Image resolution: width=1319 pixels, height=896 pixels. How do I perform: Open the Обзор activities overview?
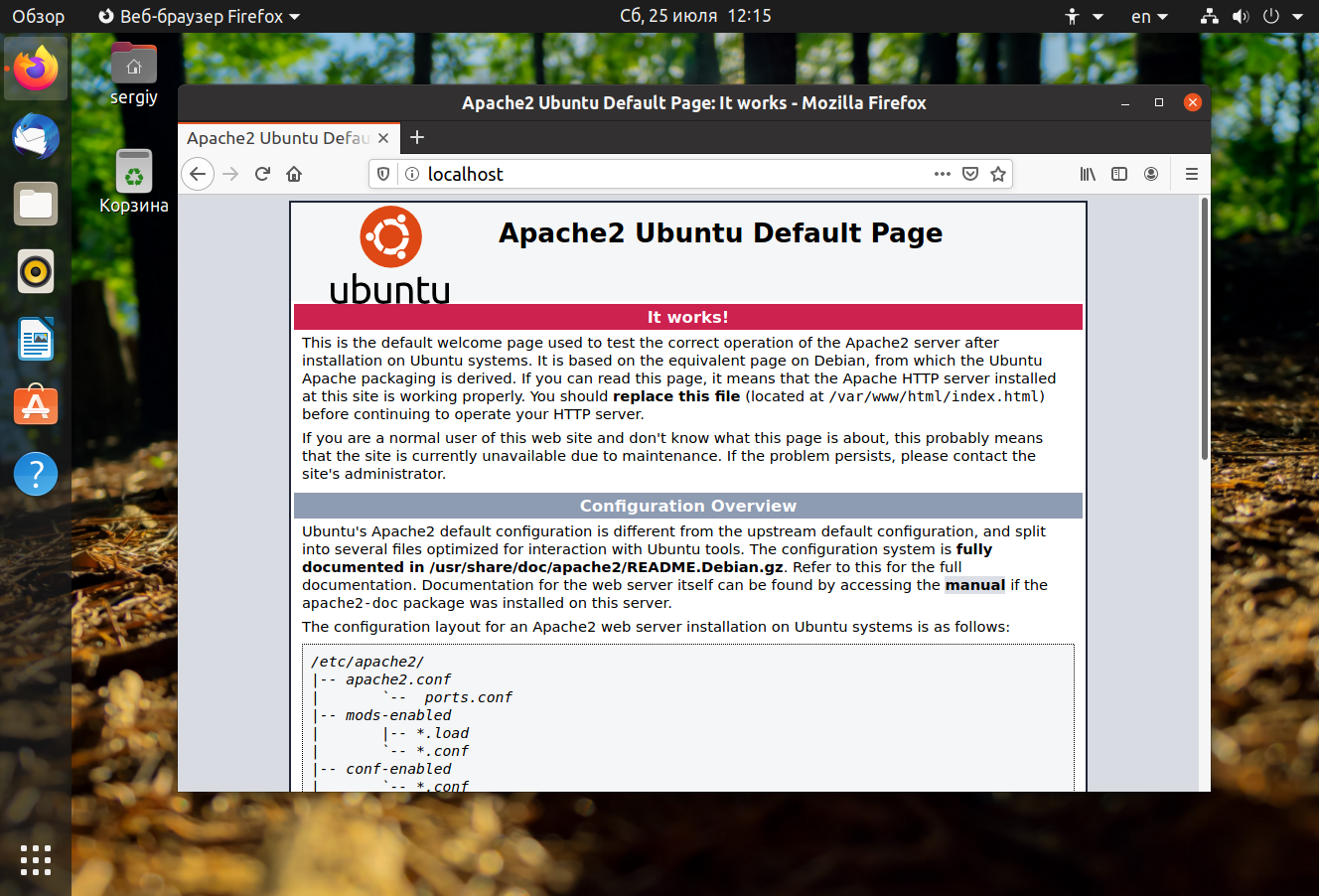click(38, 16)
